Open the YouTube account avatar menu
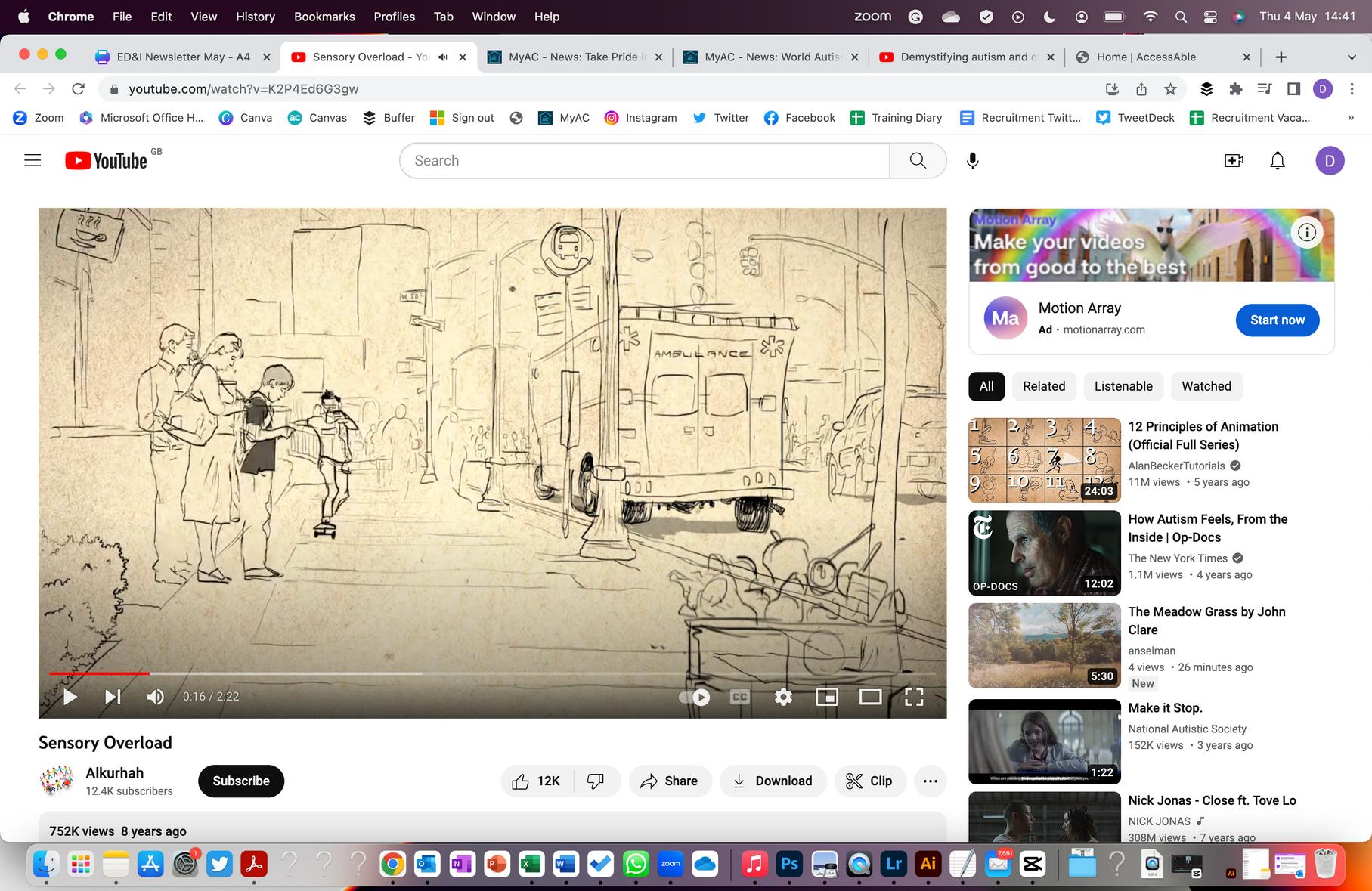 pyautogui.click(x=1330, y=160)
